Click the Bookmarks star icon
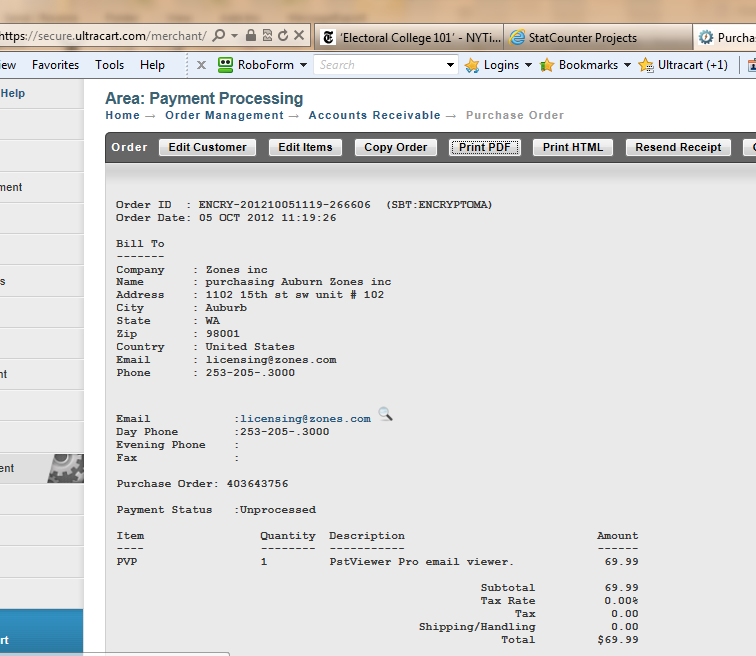 pyautogui.click(x=547, y=65)
